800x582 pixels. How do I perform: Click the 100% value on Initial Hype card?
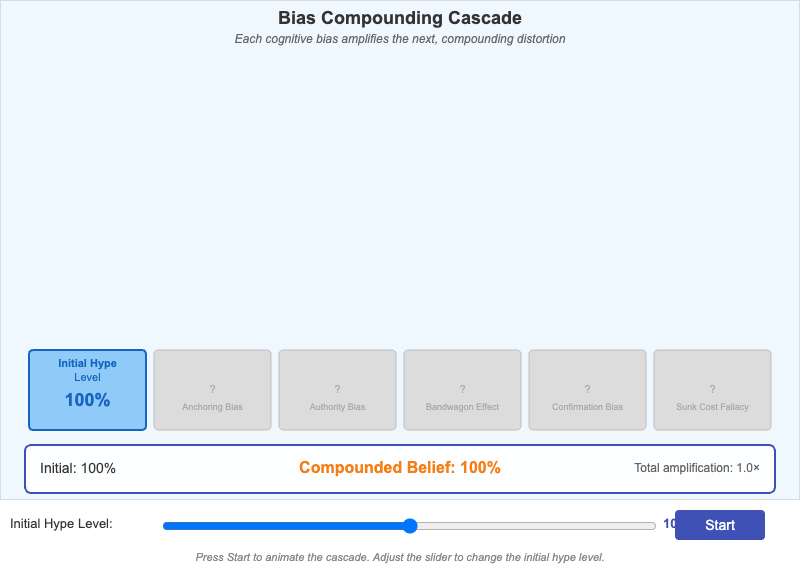click(x=87, y=401)
